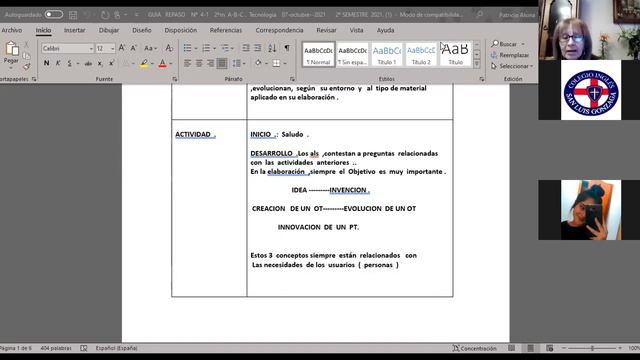640x360 pixels.
Task: Click the Increase indent icon
Action: [x=258, y=48]
